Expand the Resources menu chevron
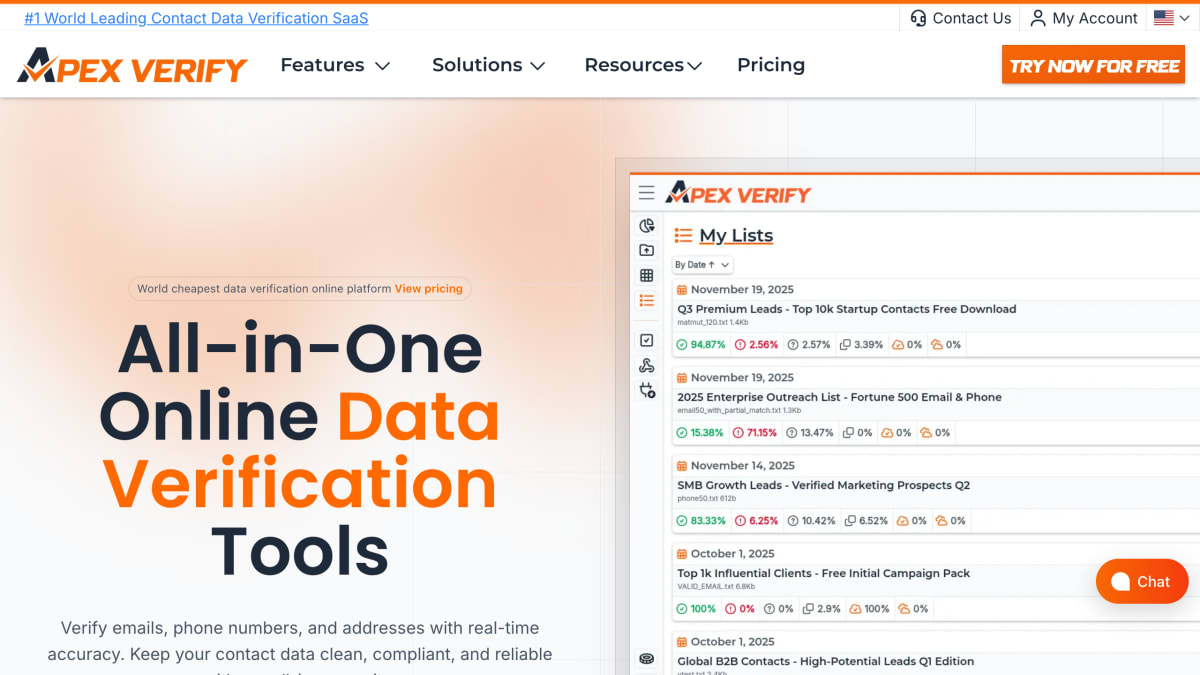 (x=695, y=66)
